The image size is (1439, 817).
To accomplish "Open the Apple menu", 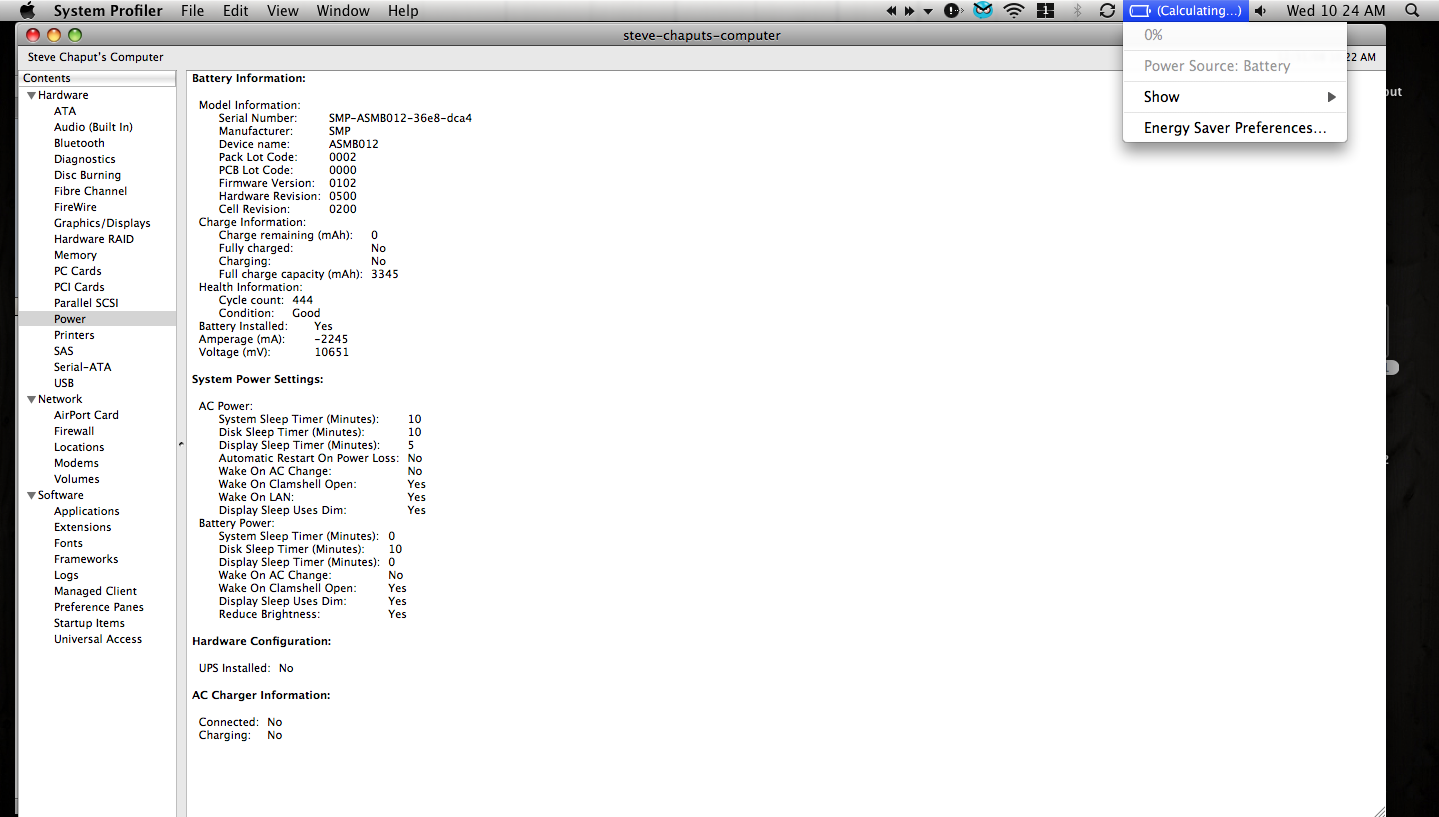I will 27,10.
